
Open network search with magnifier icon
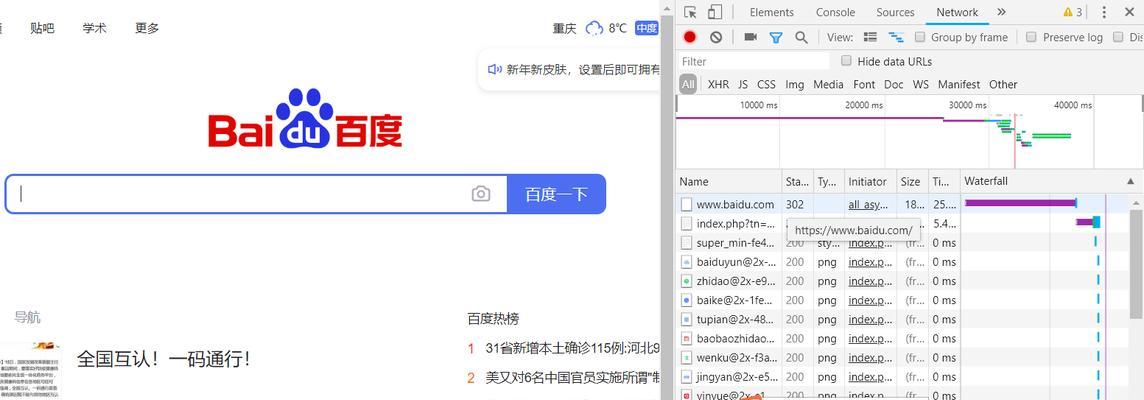click(801, 37)
